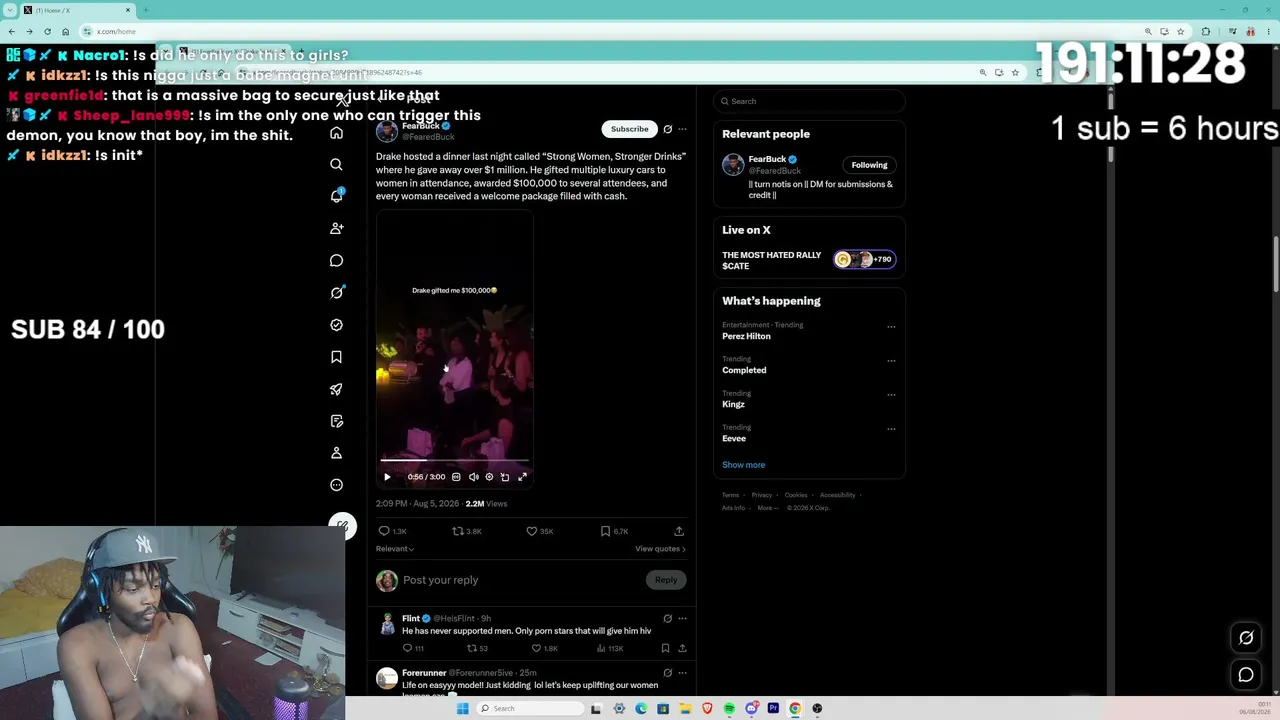Image resolution: width=1280 pixels, height=720 pixels.
Task: Open THE MOST HATED RALLY live space
Action: click(808, 260)
